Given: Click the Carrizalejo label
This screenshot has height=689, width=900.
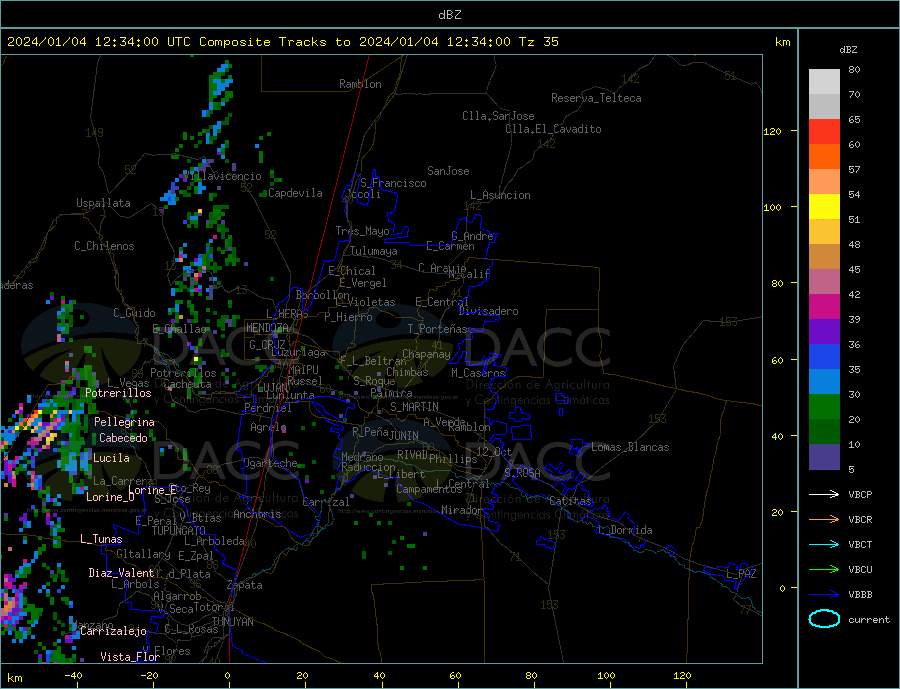Looking at the screenshot, I should coord(113,632).
